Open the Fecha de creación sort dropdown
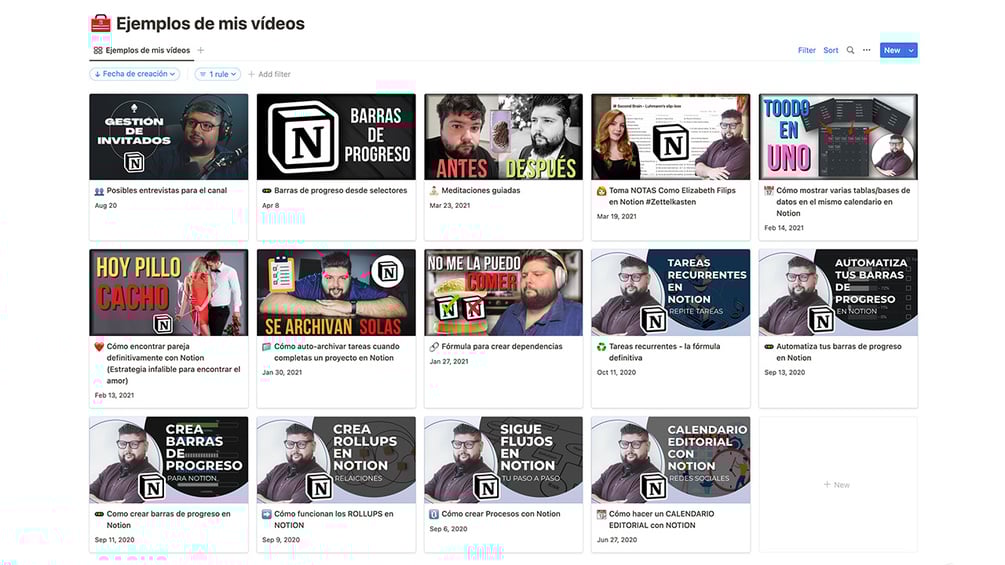 (135, 74)
